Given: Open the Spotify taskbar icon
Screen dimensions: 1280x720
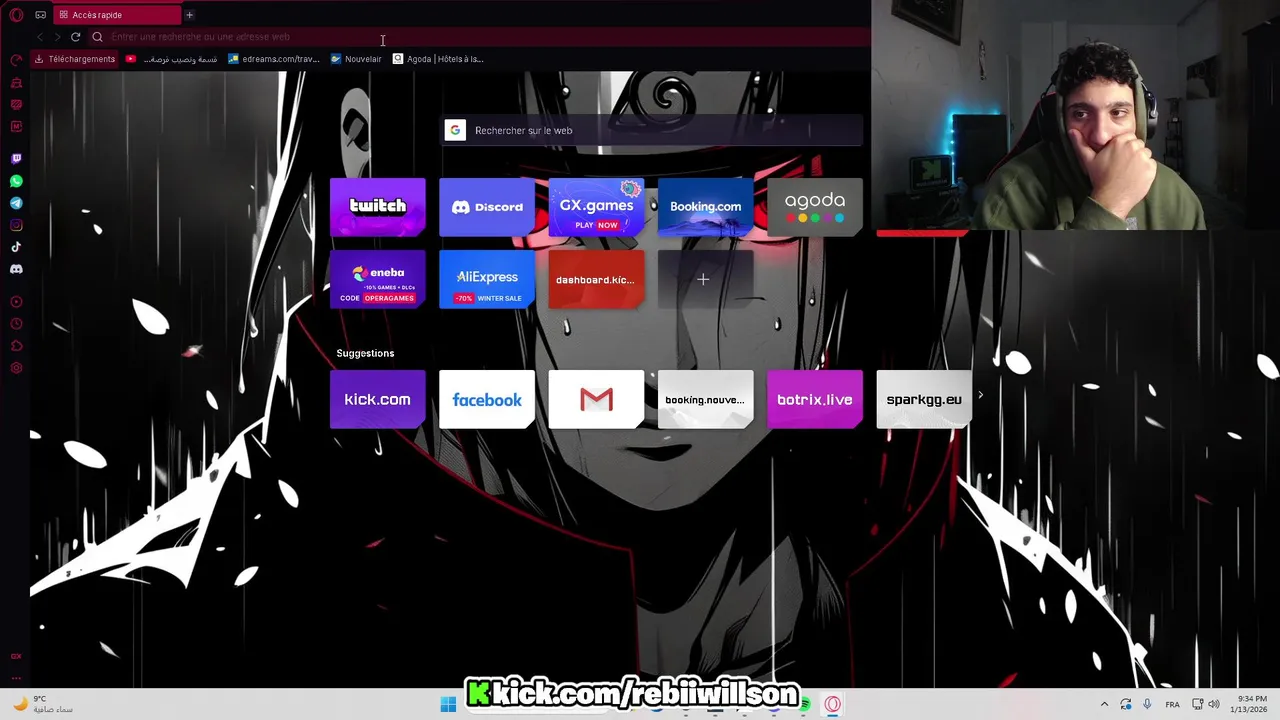Looking at the screenshot, I should (x=805, y=705).
